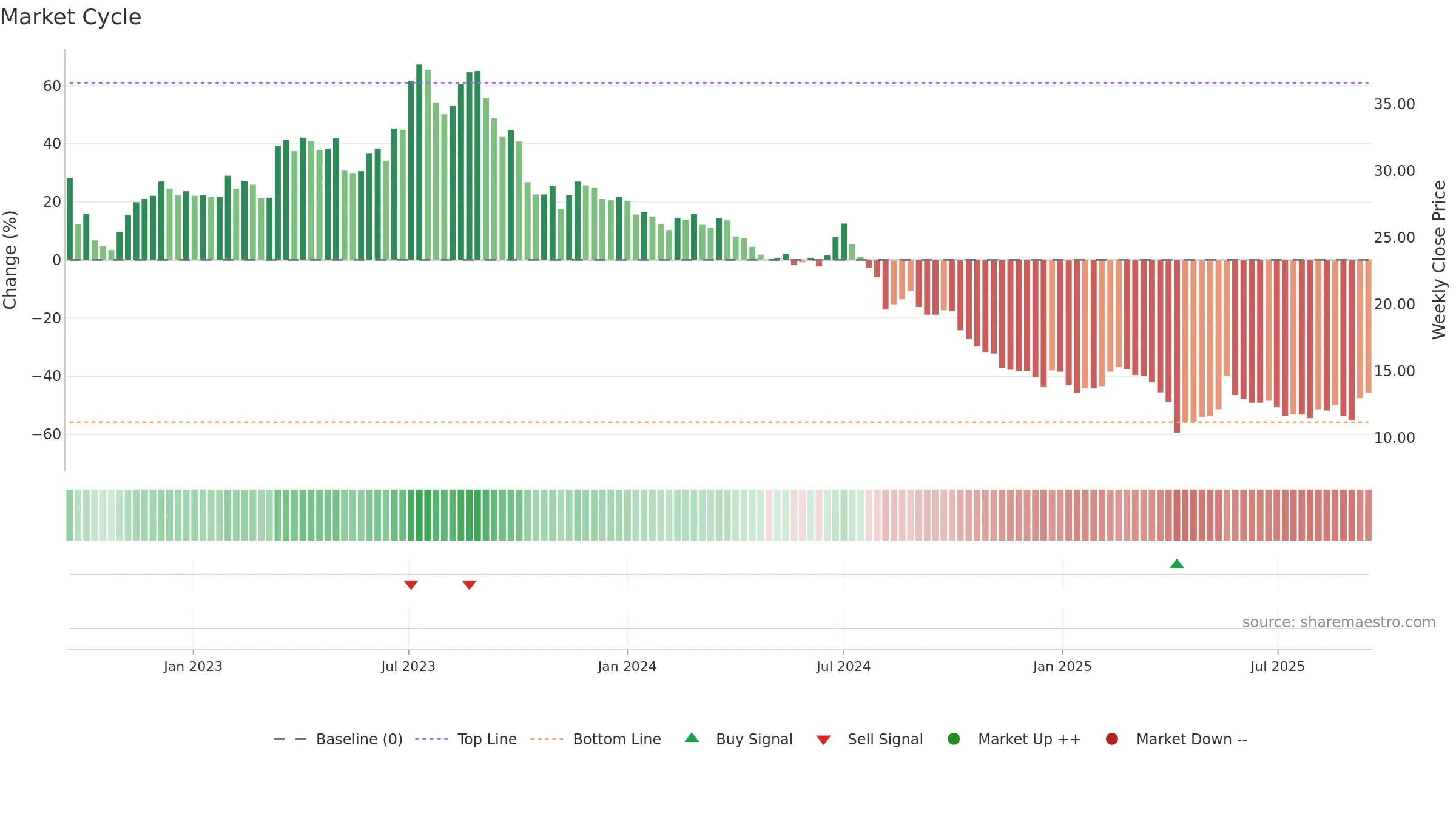Click the 35.00 price tick on the right axis
Image resolution: width=1456 pixels, height=819 pixels.
(1394, 104)
